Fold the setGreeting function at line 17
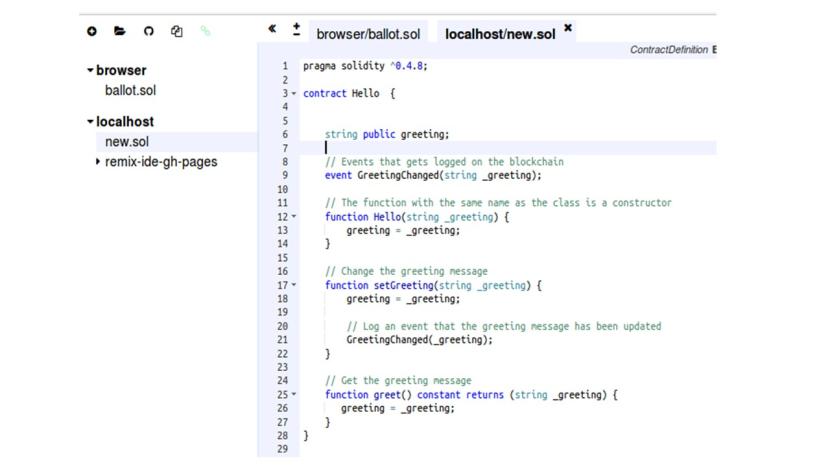This screenshot has height=467, width=830. tap(294, 285)
